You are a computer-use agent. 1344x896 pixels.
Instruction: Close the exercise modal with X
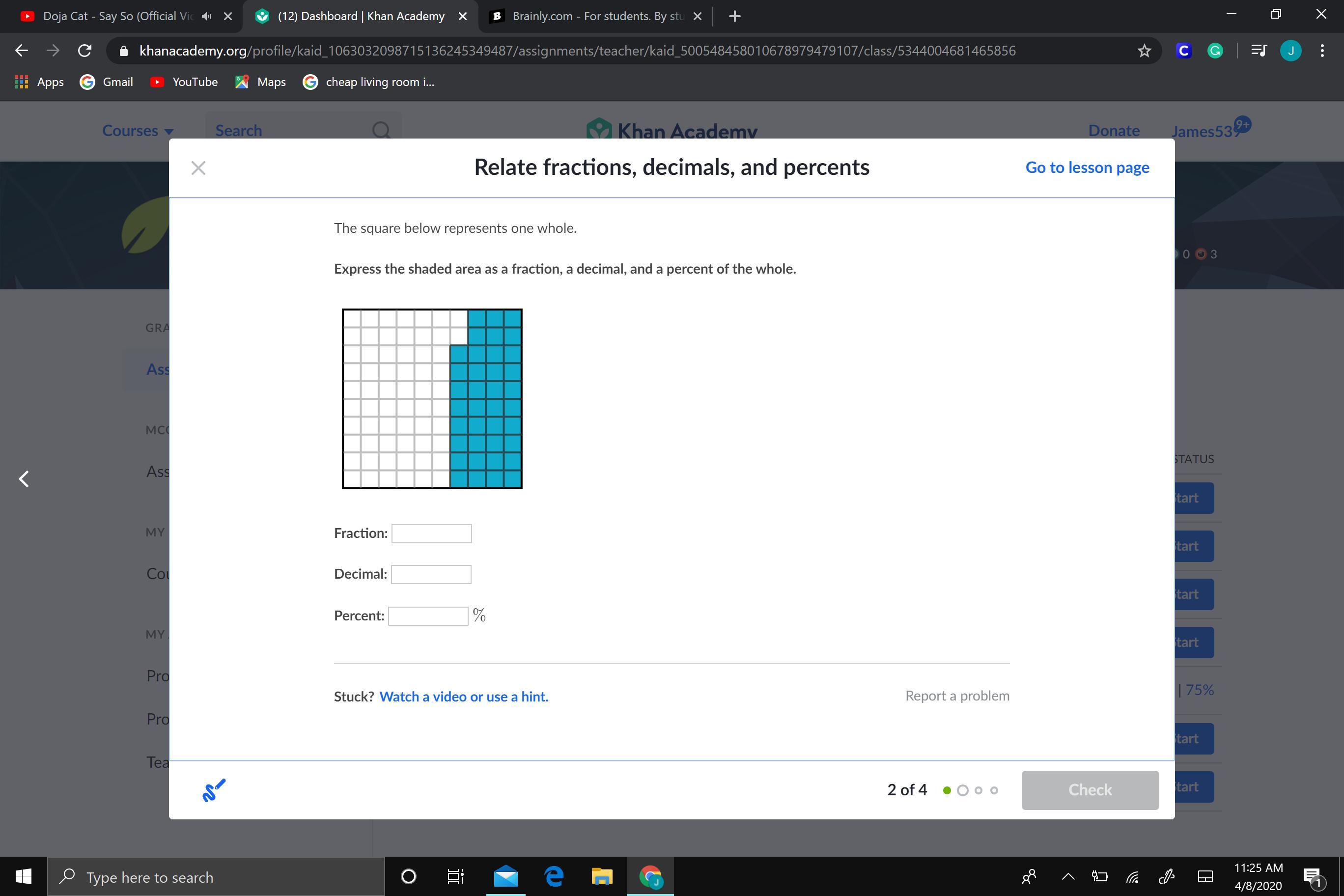tap(198, 168)
